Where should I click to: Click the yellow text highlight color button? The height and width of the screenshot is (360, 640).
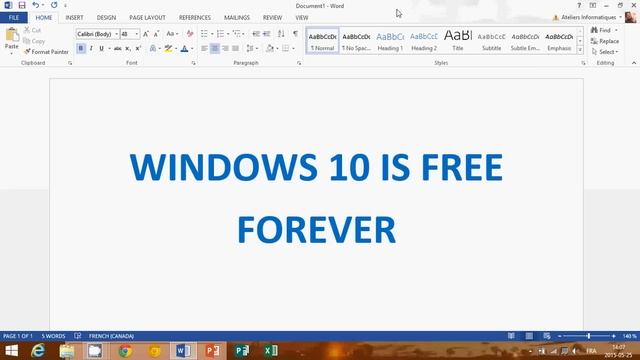pos(168,49)
